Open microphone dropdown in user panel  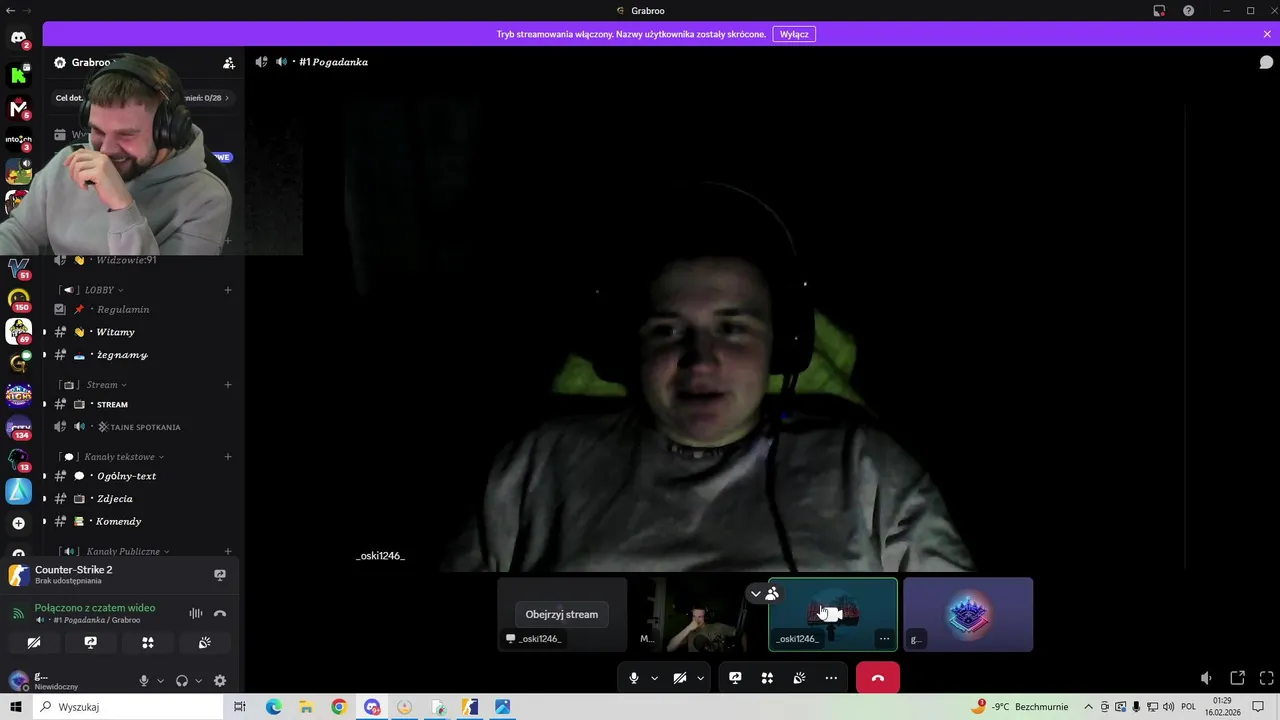point(160,681)
